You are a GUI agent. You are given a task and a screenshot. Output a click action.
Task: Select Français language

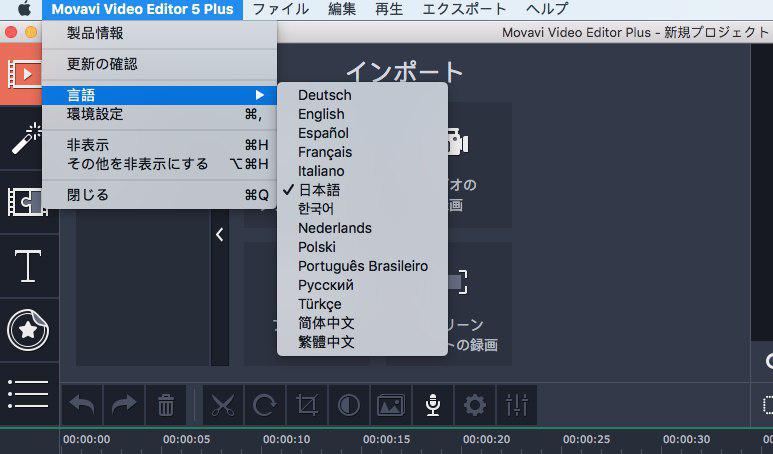point(362,152)
